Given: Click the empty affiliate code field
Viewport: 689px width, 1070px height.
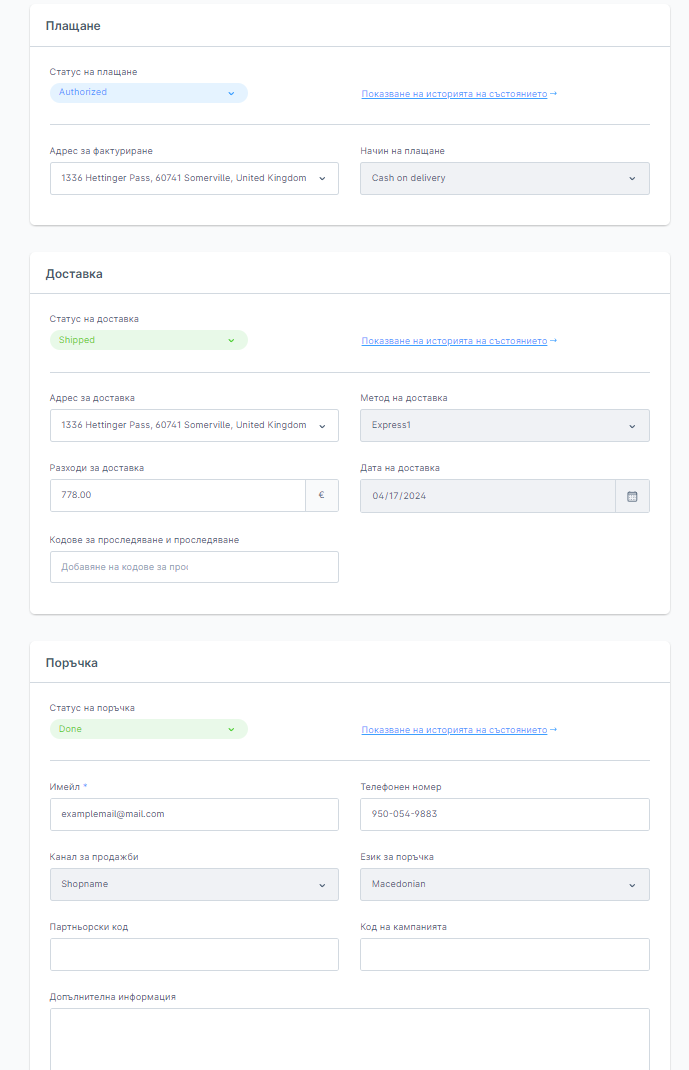Looking at the screenshot, I should click(194, 954).
